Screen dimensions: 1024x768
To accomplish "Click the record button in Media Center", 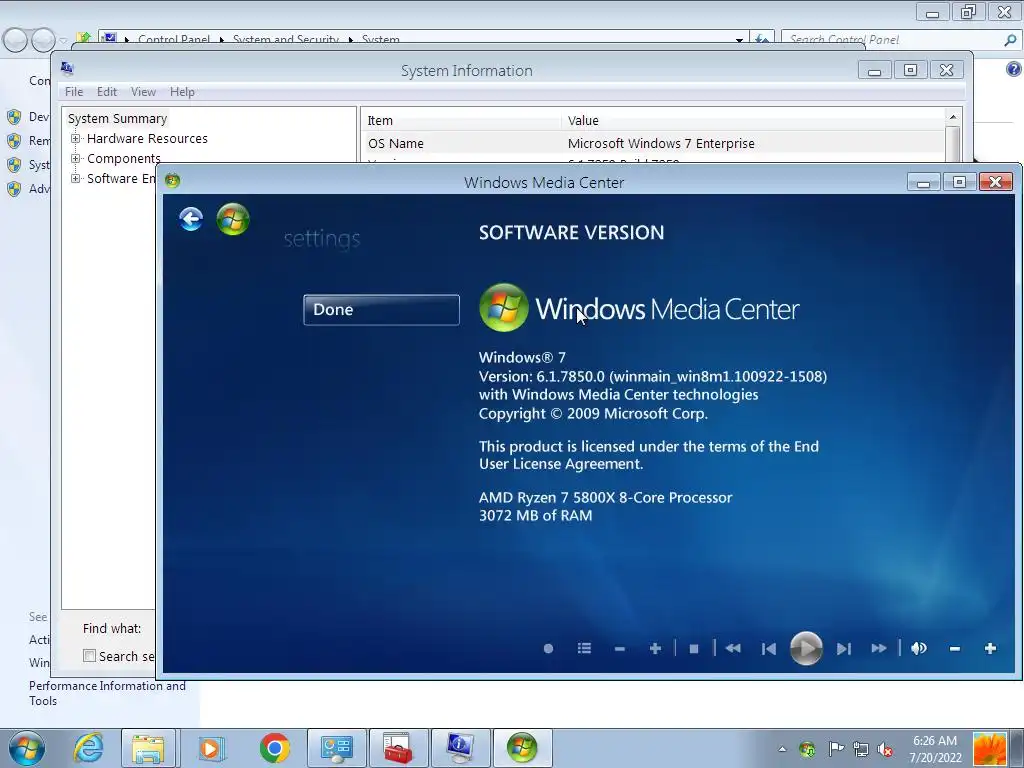I will (549, 648).
